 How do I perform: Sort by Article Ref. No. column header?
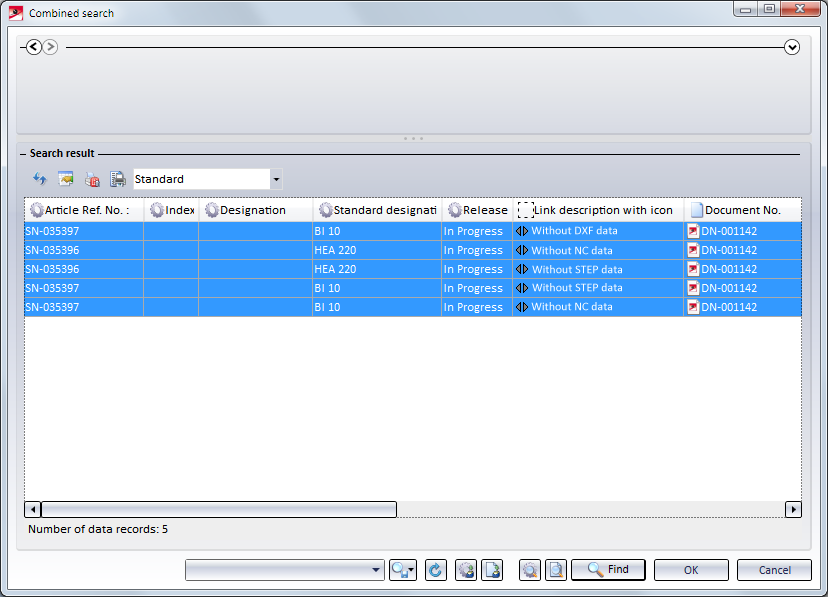pyautogui.click(x=84, y=210)
